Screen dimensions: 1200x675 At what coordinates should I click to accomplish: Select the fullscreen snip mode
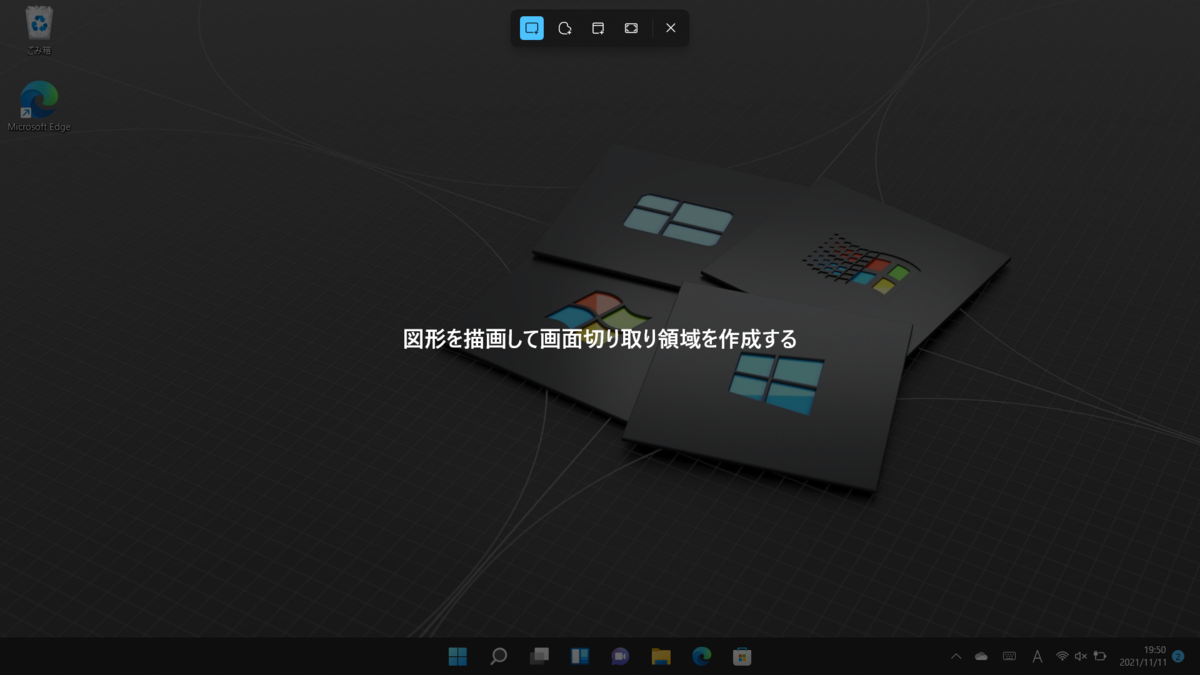[x=631, y=28]
